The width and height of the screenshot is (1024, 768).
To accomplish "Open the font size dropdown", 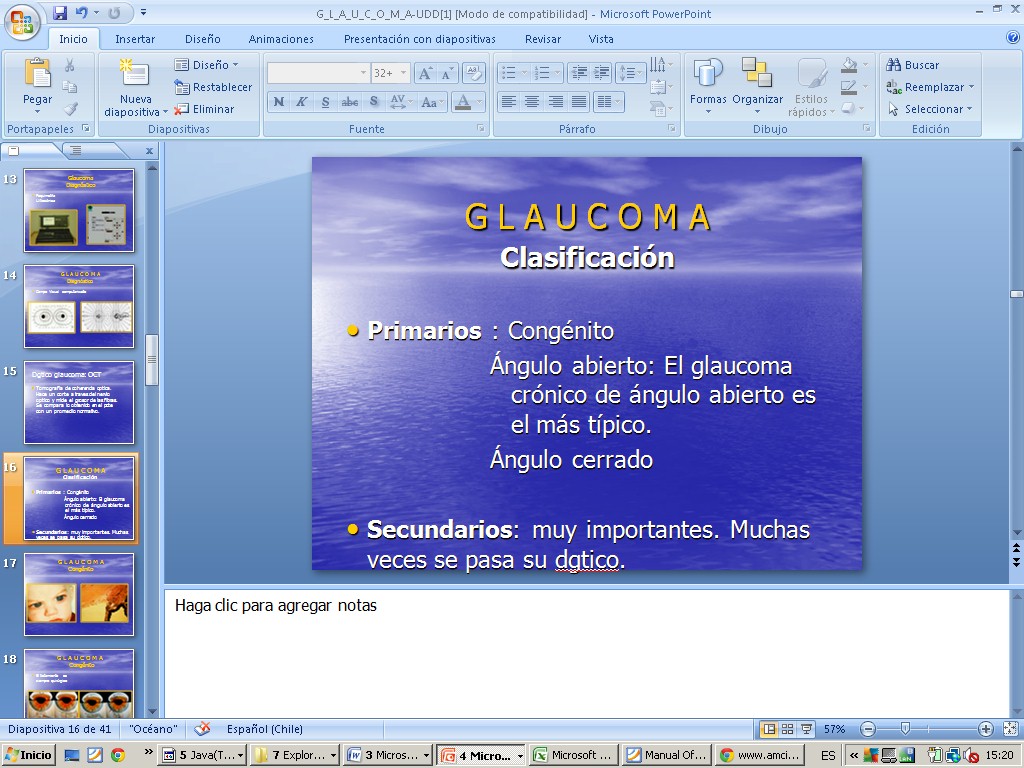I will coord(404,73).
